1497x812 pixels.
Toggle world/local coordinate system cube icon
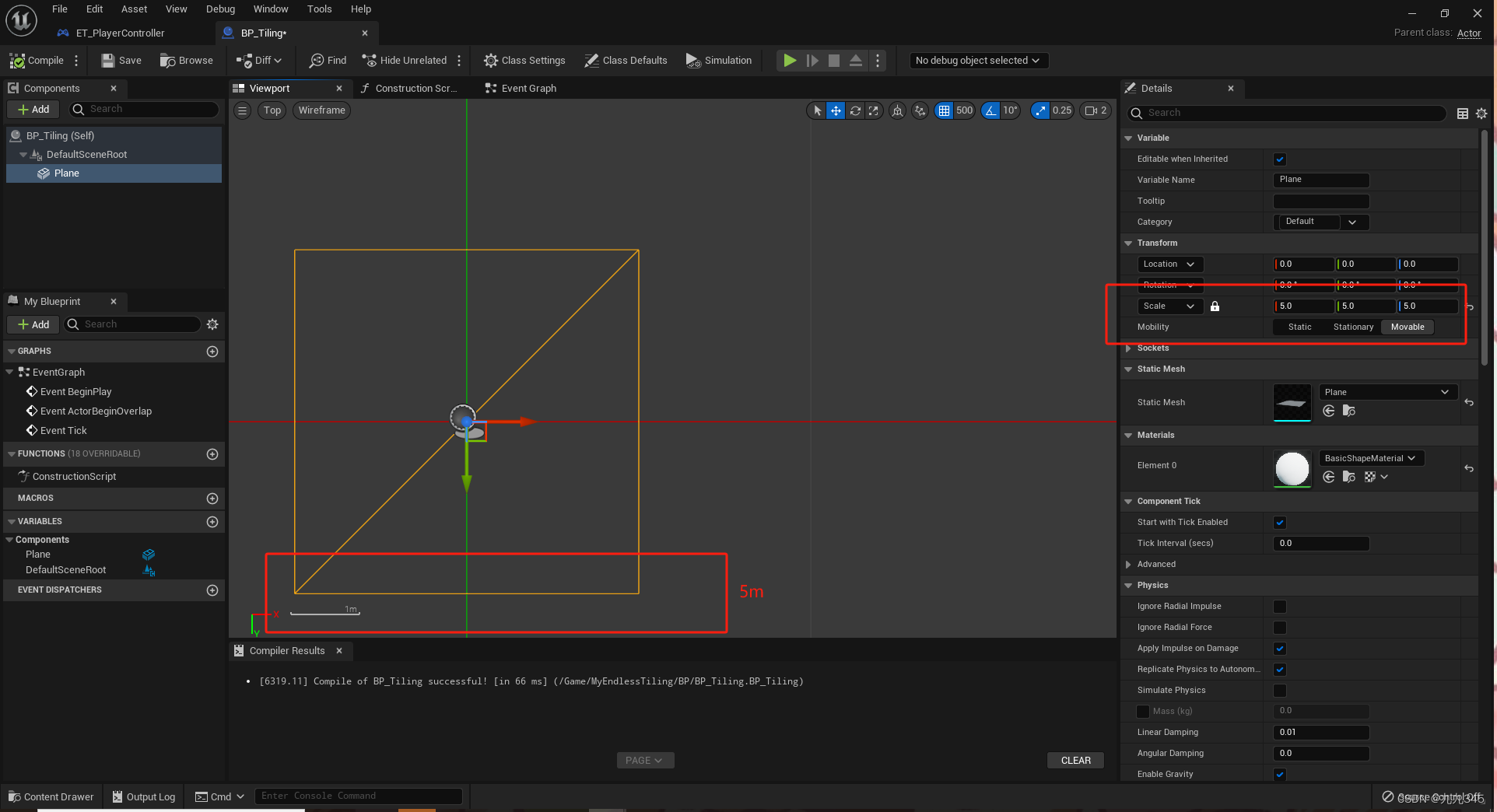pos(897,110)
